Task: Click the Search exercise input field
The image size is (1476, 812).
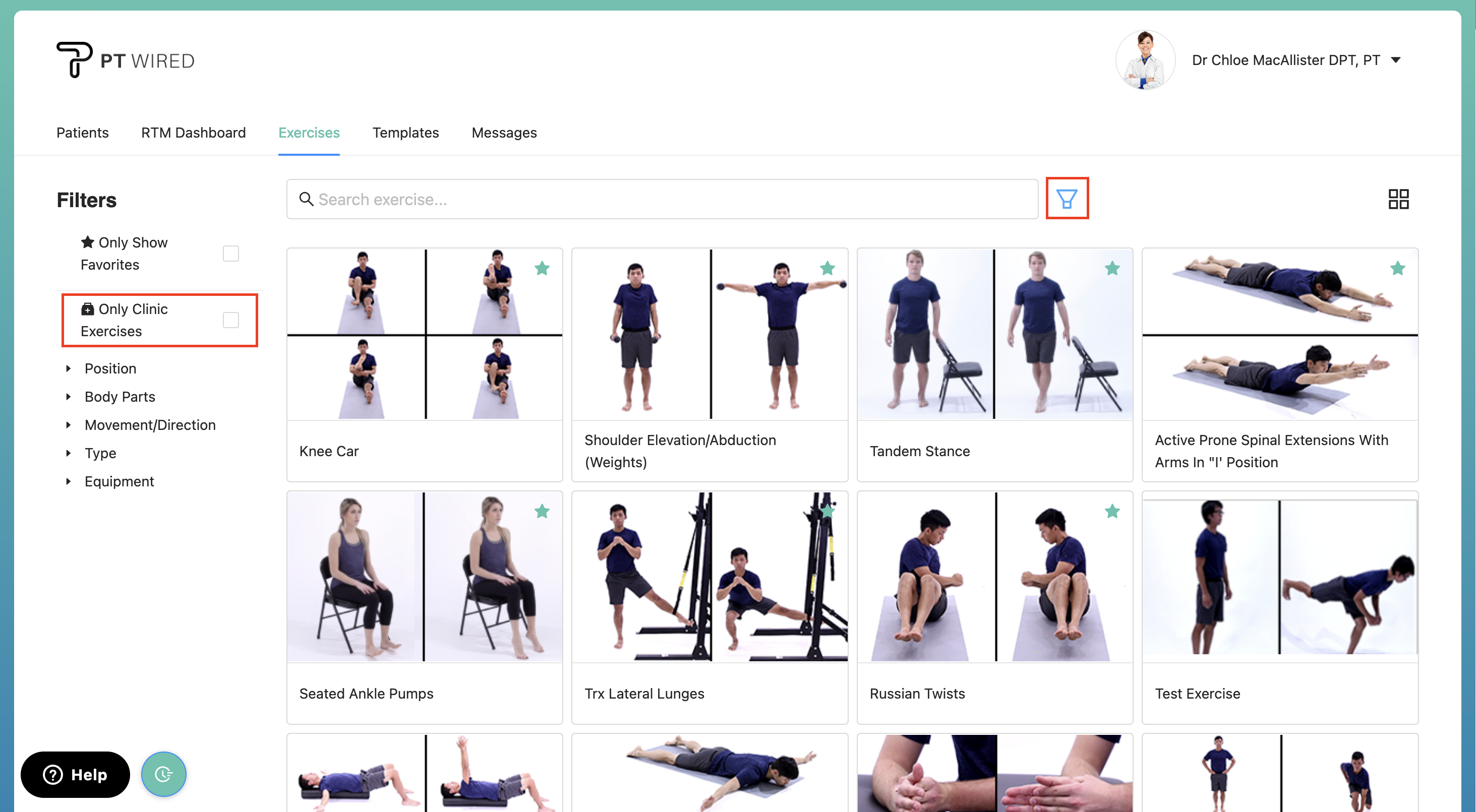Action: 662,199
